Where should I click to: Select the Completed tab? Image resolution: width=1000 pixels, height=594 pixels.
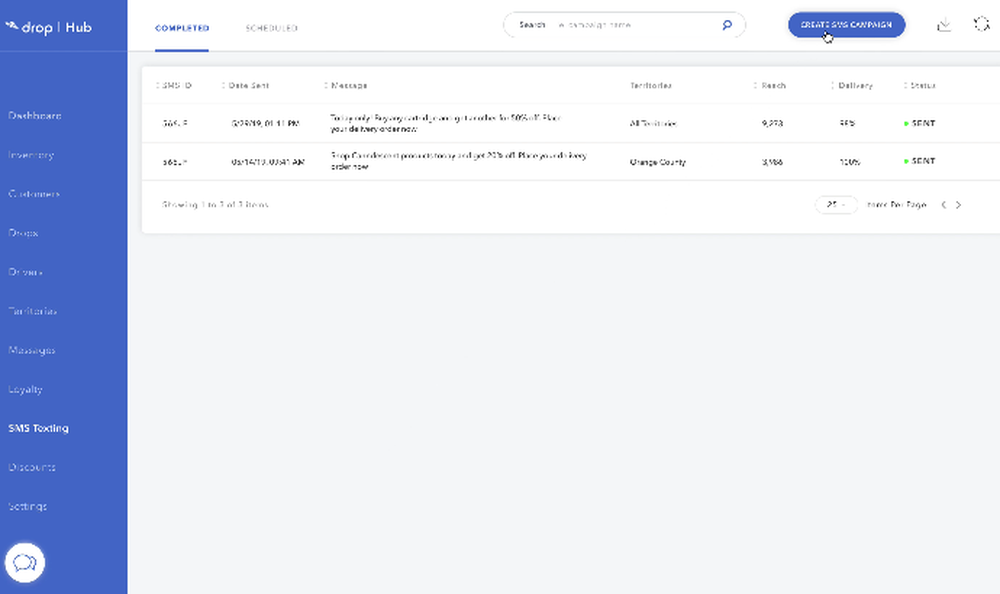pyautogui.click(x=182, y=28)
